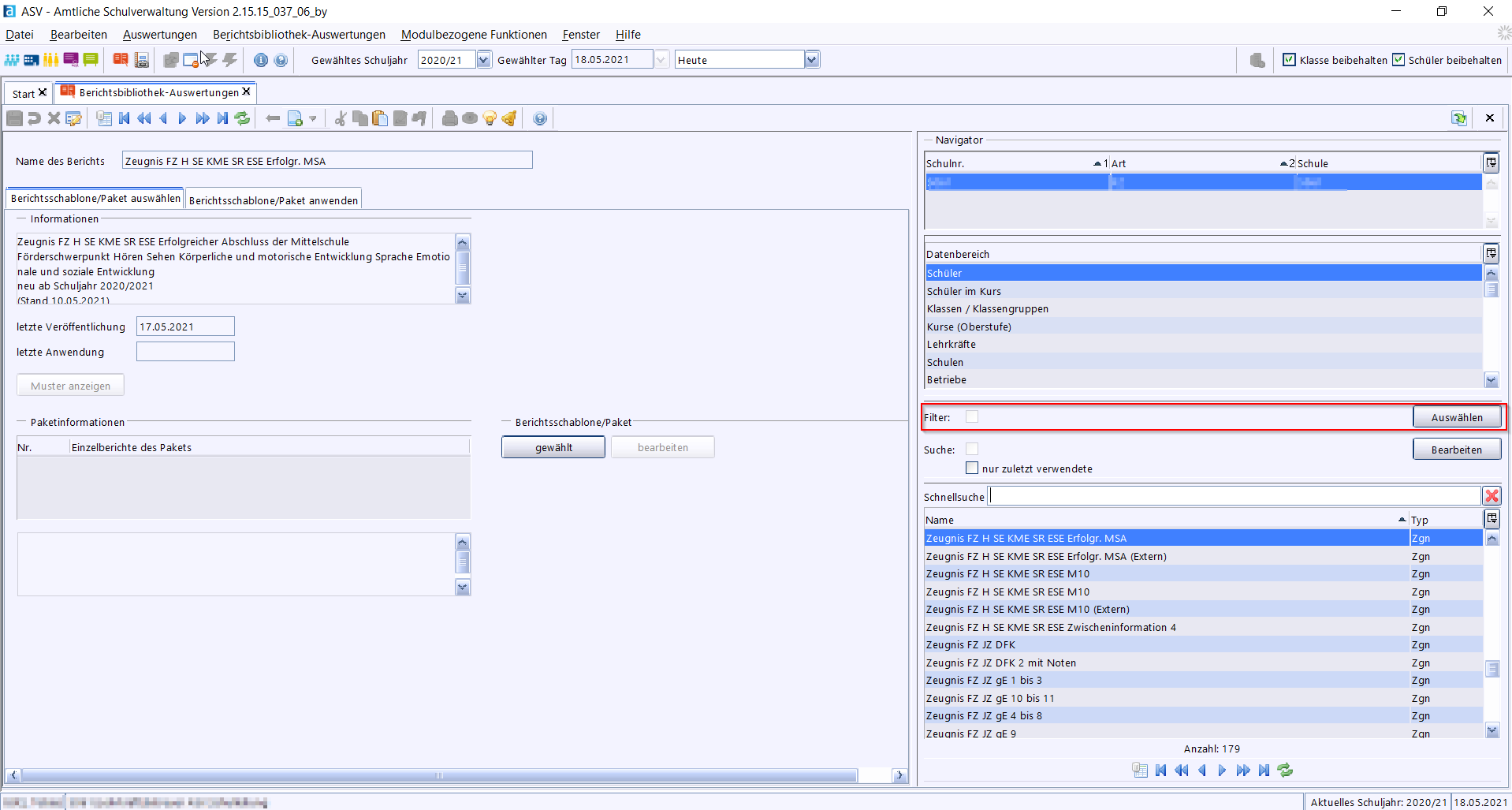
Task: Click the yellow lightbulb icon
Action: [x=490, y=118]
